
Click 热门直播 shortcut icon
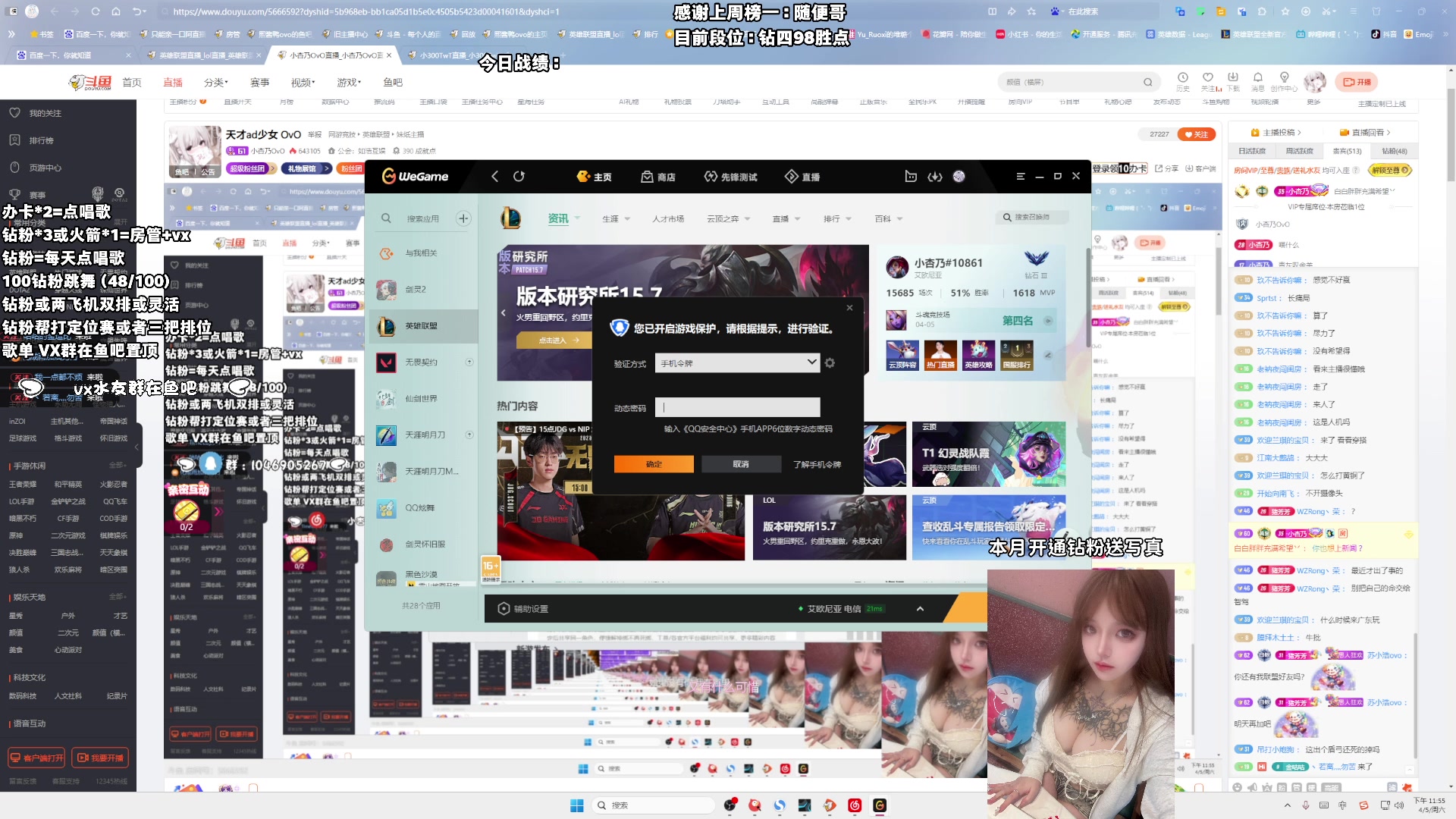[x=940, y=355]
